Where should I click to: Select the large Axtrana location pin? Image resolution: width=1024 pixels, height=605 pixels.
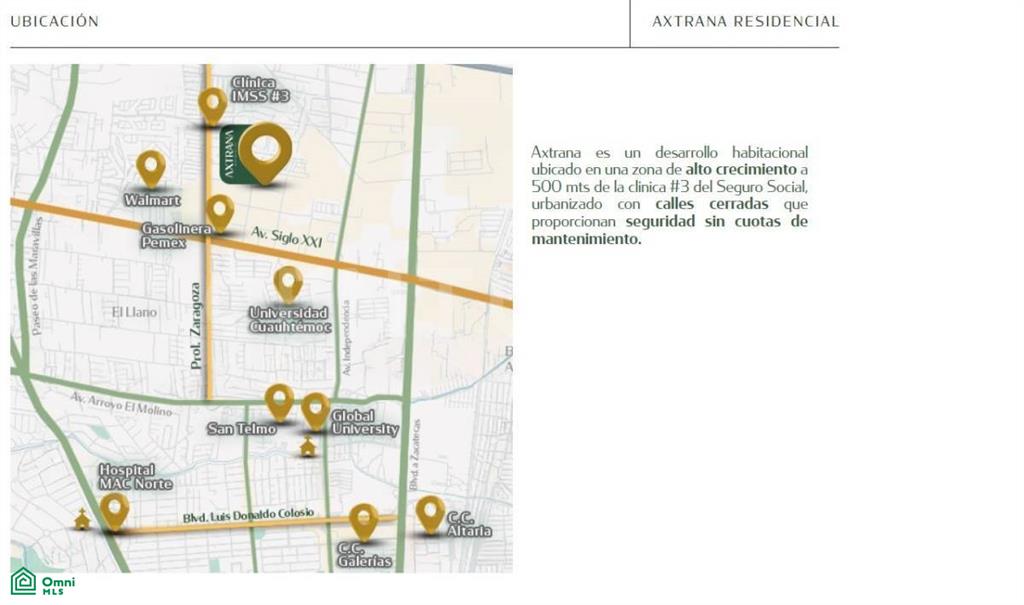tap(264, 153)
